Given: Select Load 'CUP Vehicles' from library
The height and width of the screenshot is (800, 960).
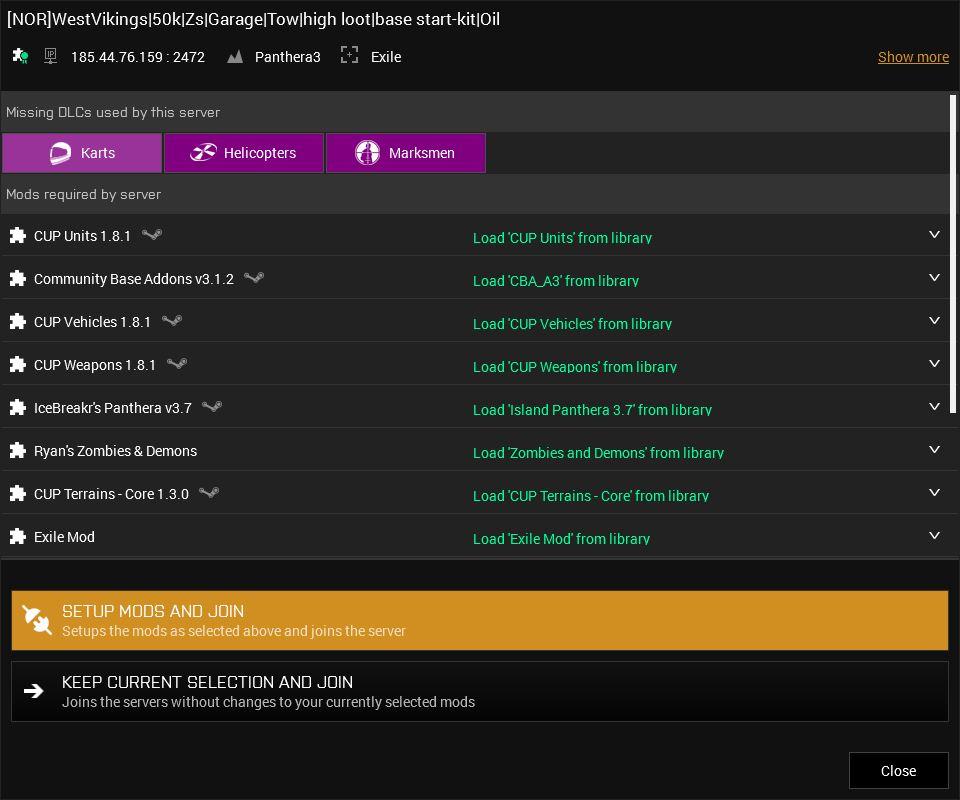Looking at the screenshot, I should (572, 323).
